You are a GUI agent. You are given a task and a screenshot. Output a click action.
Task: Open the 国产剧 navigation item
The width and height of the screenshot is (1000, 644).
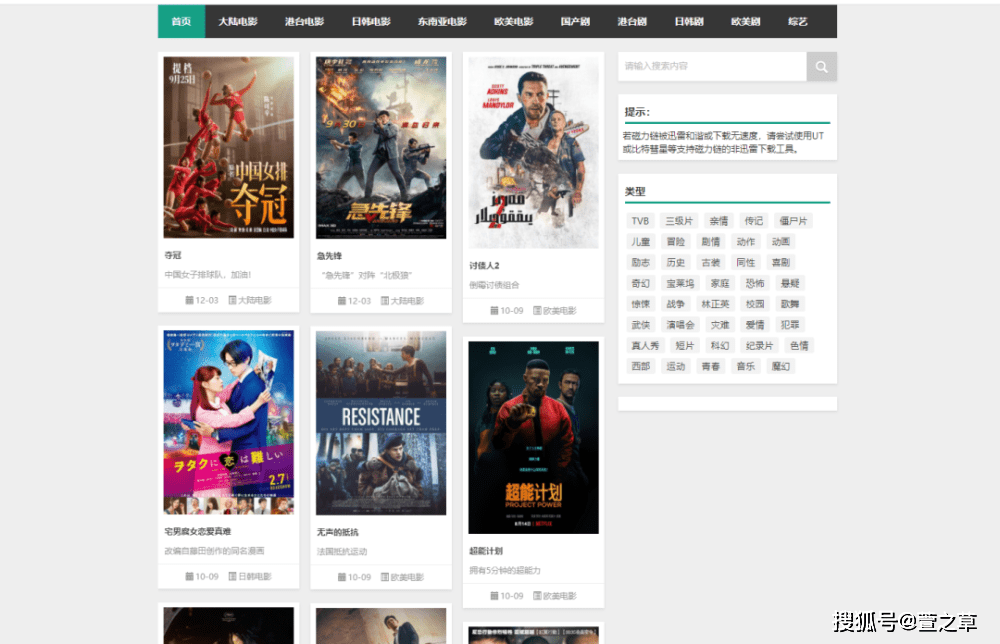[575, 22]
